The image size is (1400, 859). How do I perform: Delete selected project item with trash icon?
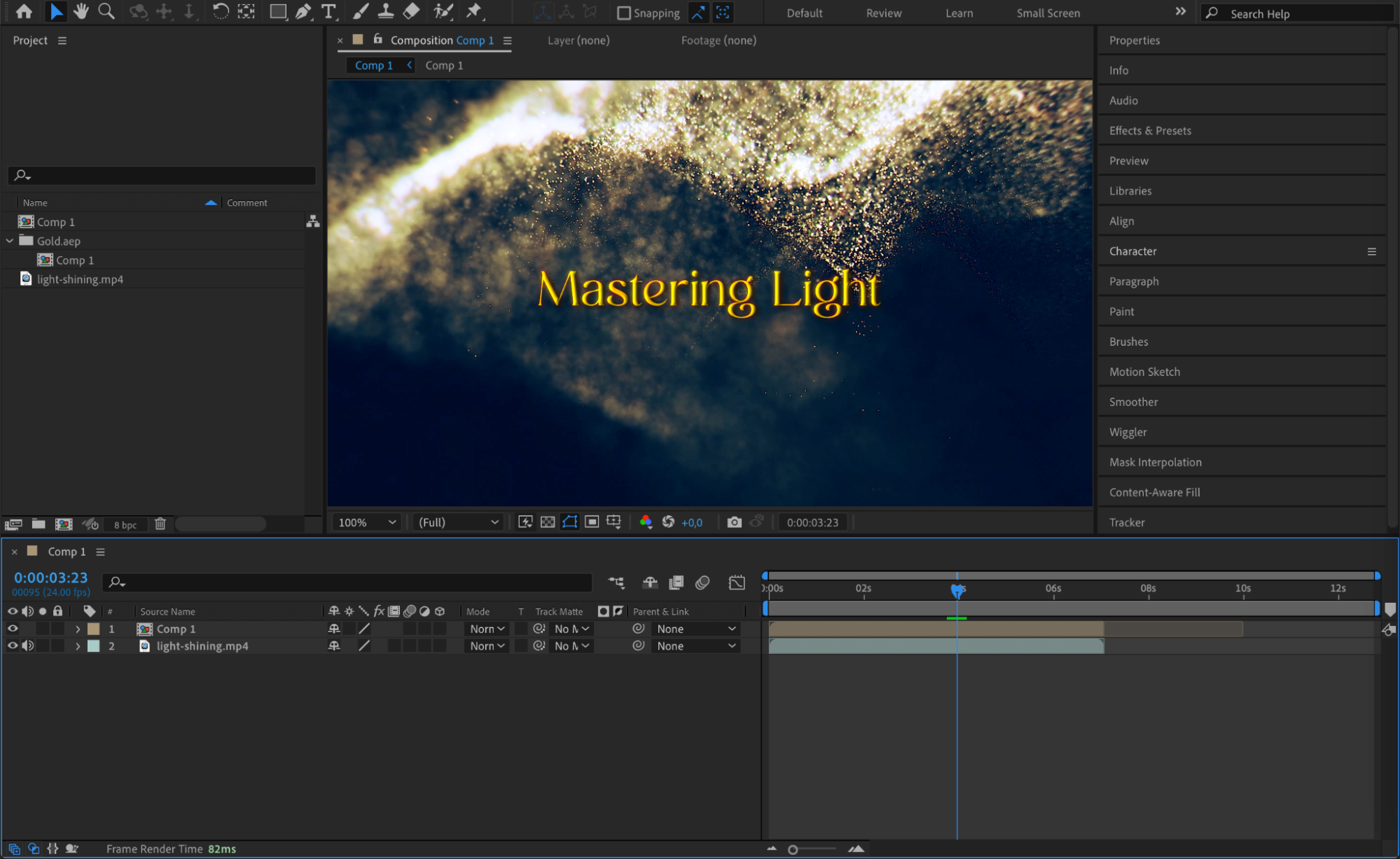click(x=160, y=524)
